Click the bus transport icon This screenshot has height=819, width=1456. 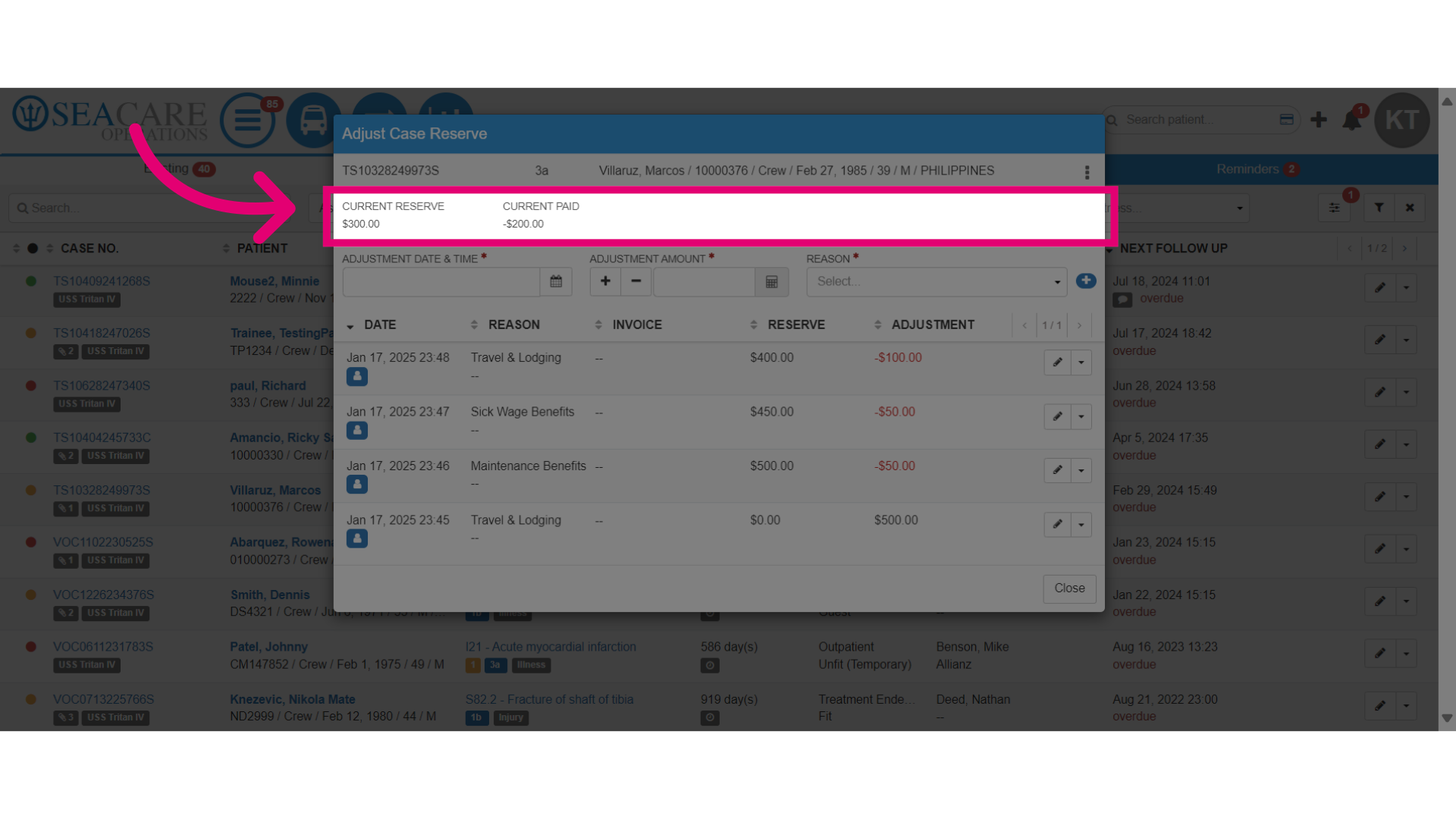[313, 120]
